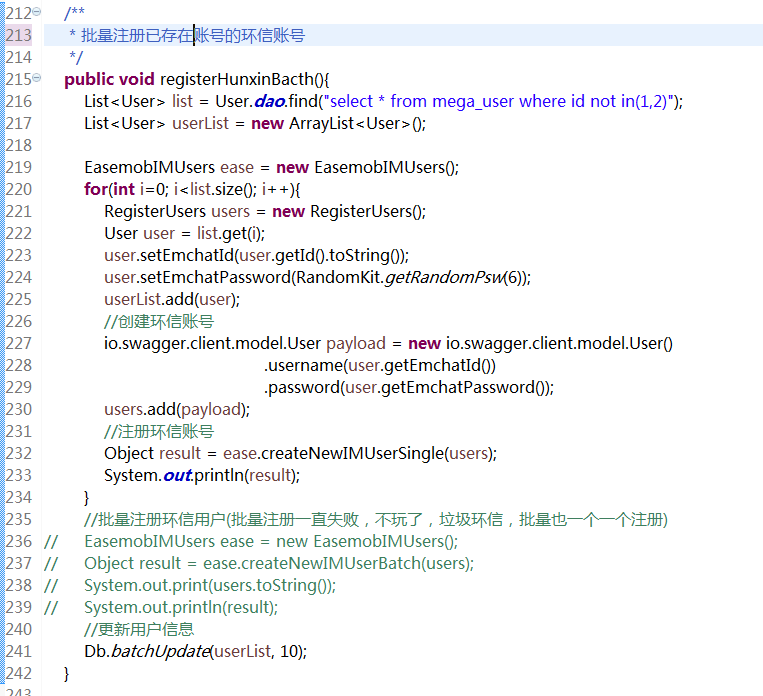Click line number 227 in the gutter
Viewport: 763px width, 696px height.
18,344
